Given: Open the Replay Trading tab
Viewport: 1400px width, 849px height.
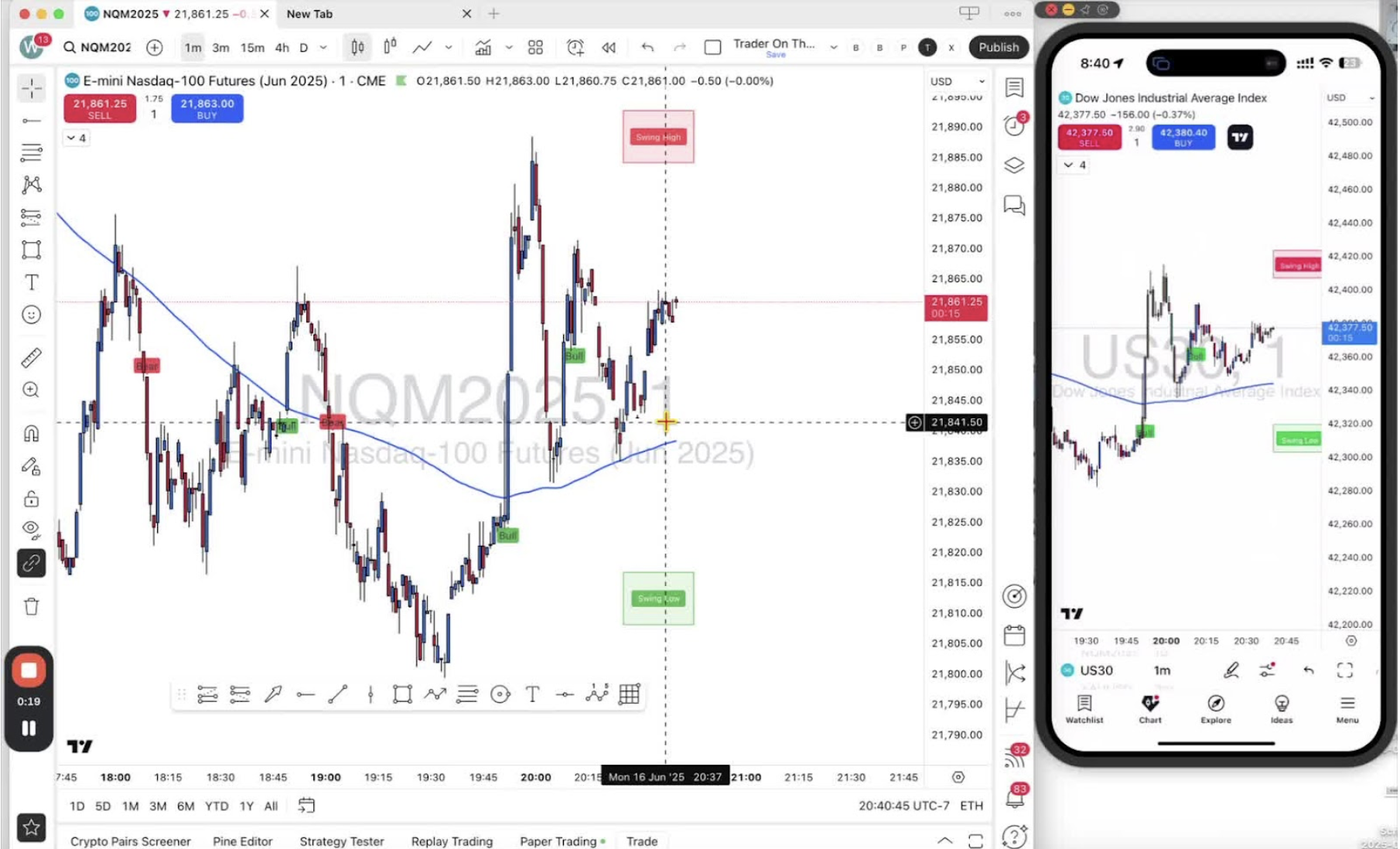Looking at the screenshot, I should click(x=452, y=841).
